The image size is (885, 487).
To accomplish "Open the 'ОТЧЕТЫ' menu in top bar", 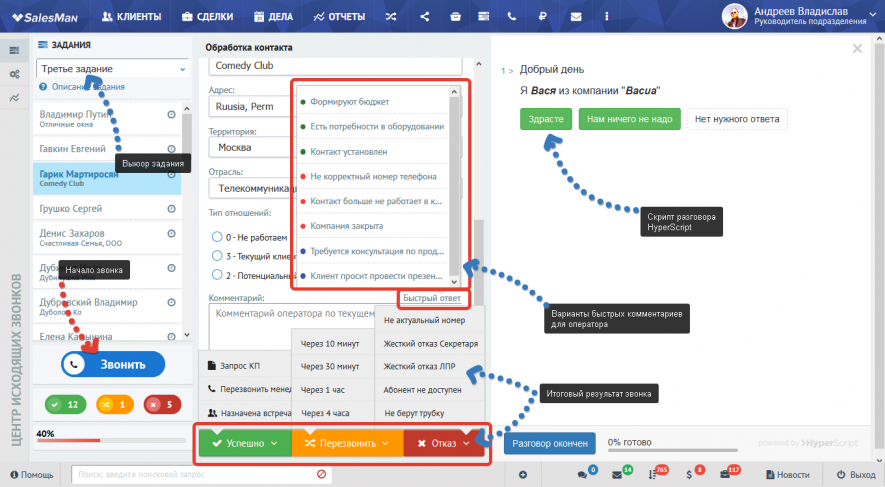I will [x=339, y=16].
